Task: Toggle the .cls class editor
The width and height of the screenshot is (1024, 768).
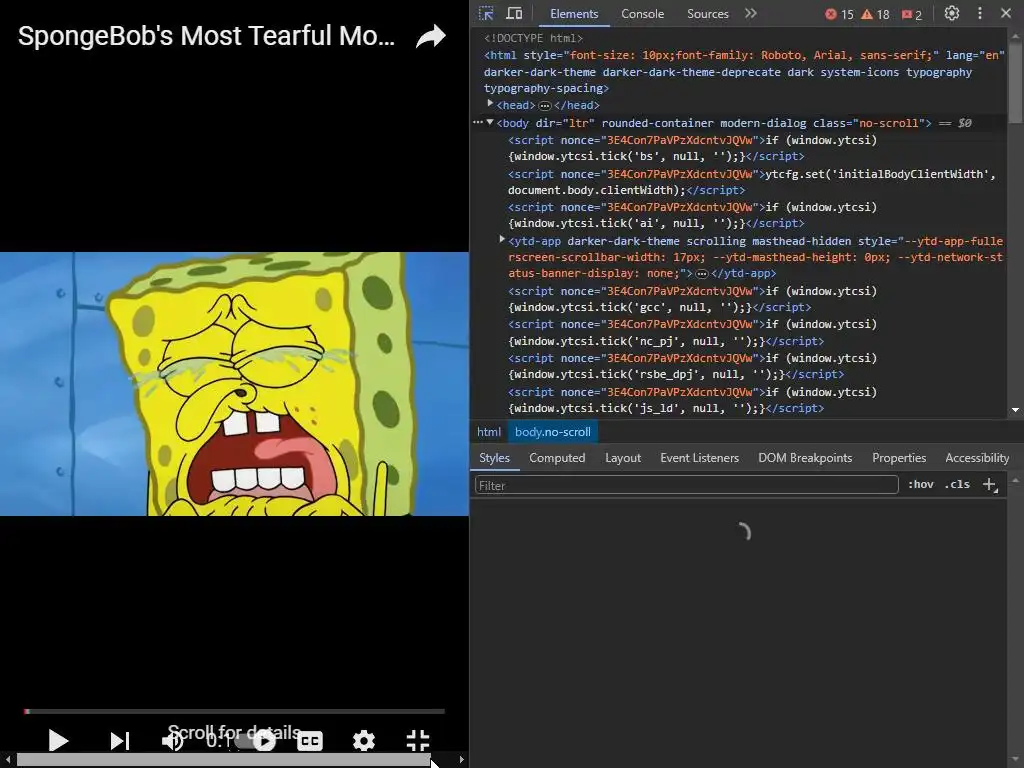Action: click(x=957, y=485)
